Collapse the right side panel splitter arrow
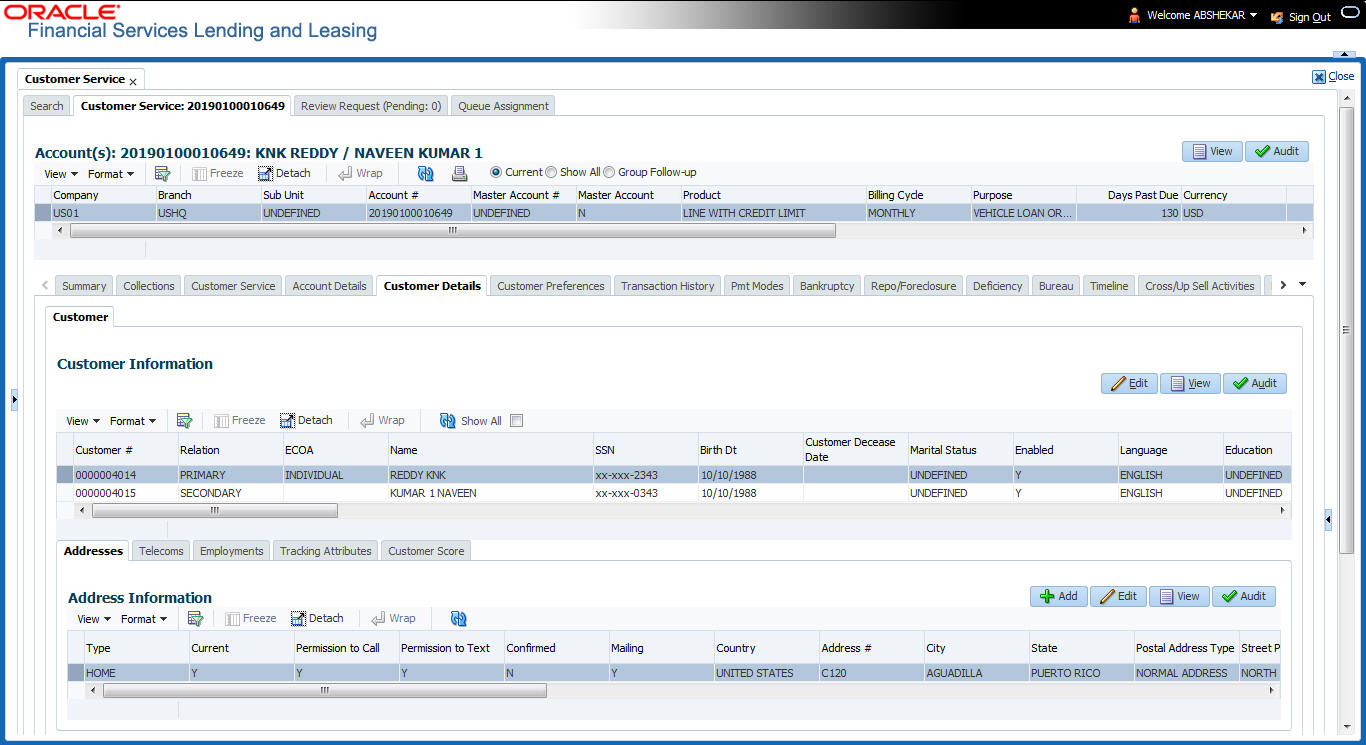Viewport: 1366px width, 745px height. pyautogui.click(x=1328, y=520)
